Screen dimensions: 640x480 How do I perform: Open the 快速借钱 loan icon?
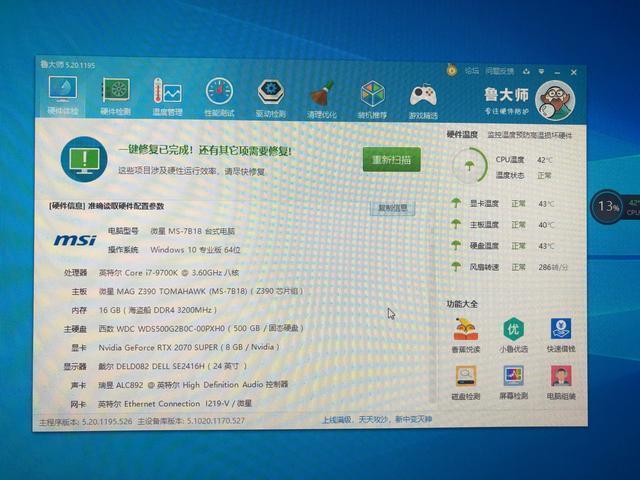(561, 335)
